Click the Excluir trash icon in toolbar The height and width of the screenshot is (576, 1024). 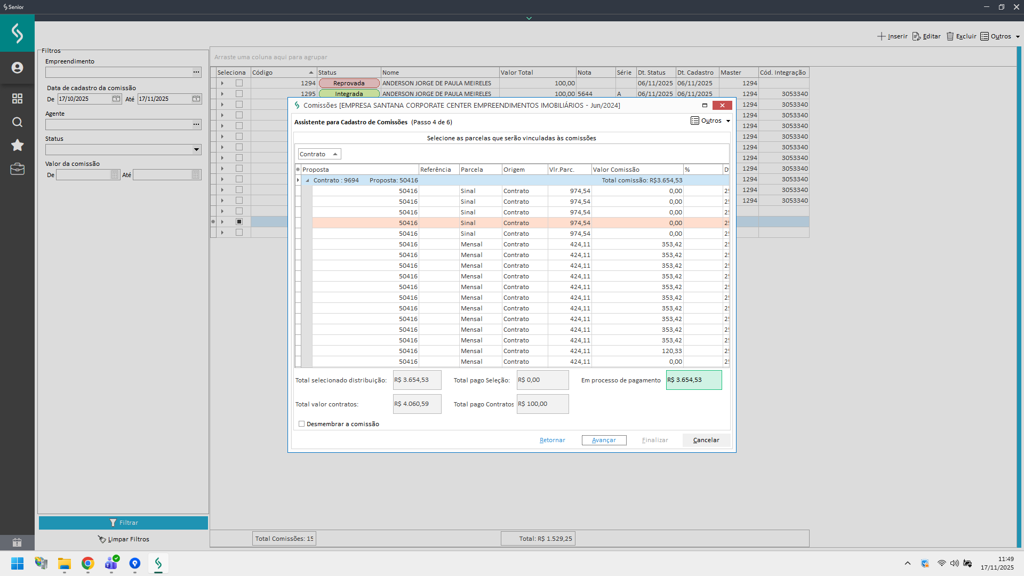pyautogui.click(x=950, y=36)
